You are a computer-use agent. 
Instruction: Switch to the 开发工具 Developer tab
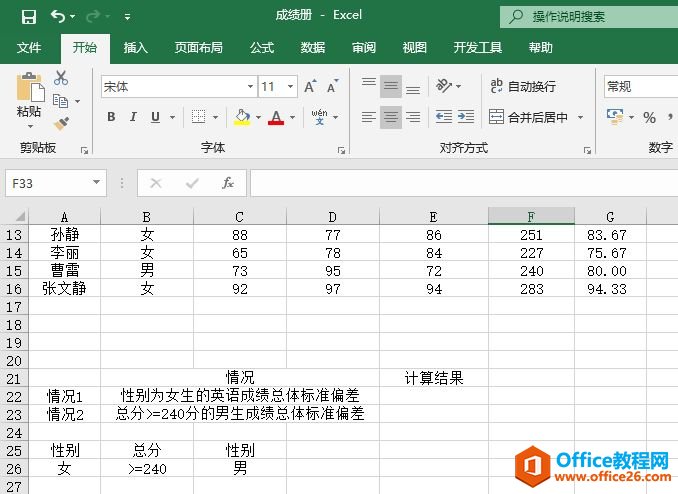[477, 48]
